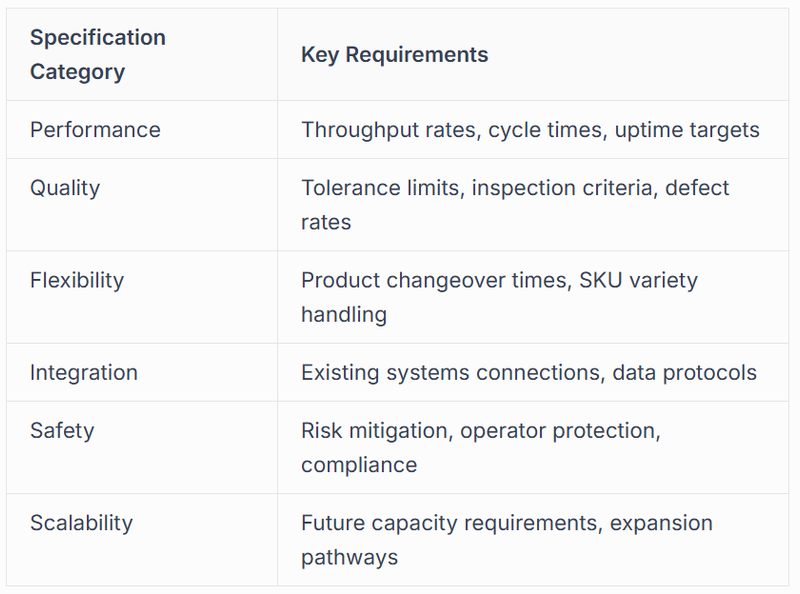
Task: Click the 'uptime targets' text
Action: 687,130
